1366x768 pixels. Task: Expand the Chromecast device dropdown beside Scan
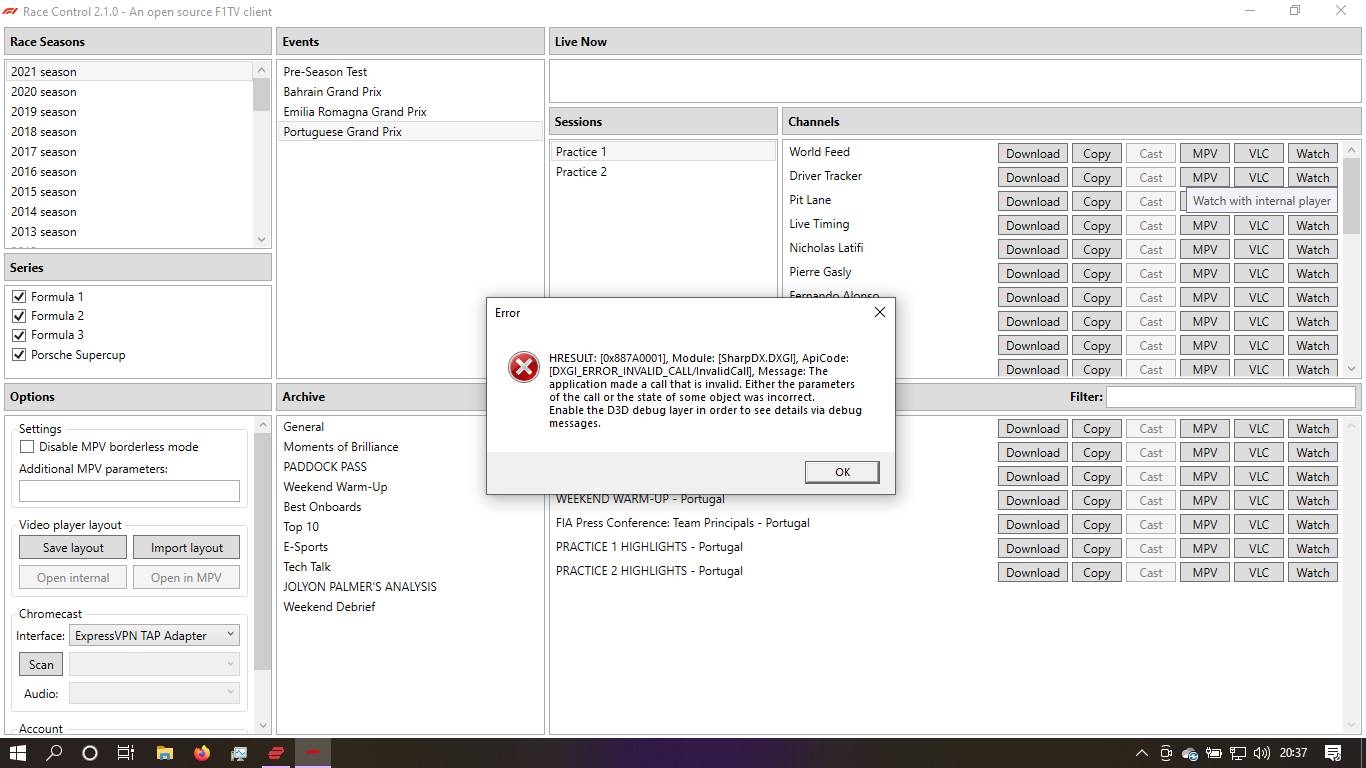[x=154, y=663]
